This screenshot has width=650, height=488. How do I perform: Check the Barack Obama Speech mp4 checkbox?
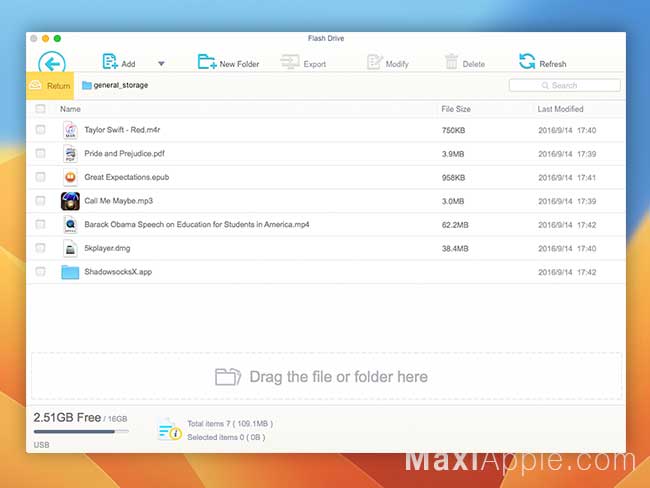click(x=40, y=224)
